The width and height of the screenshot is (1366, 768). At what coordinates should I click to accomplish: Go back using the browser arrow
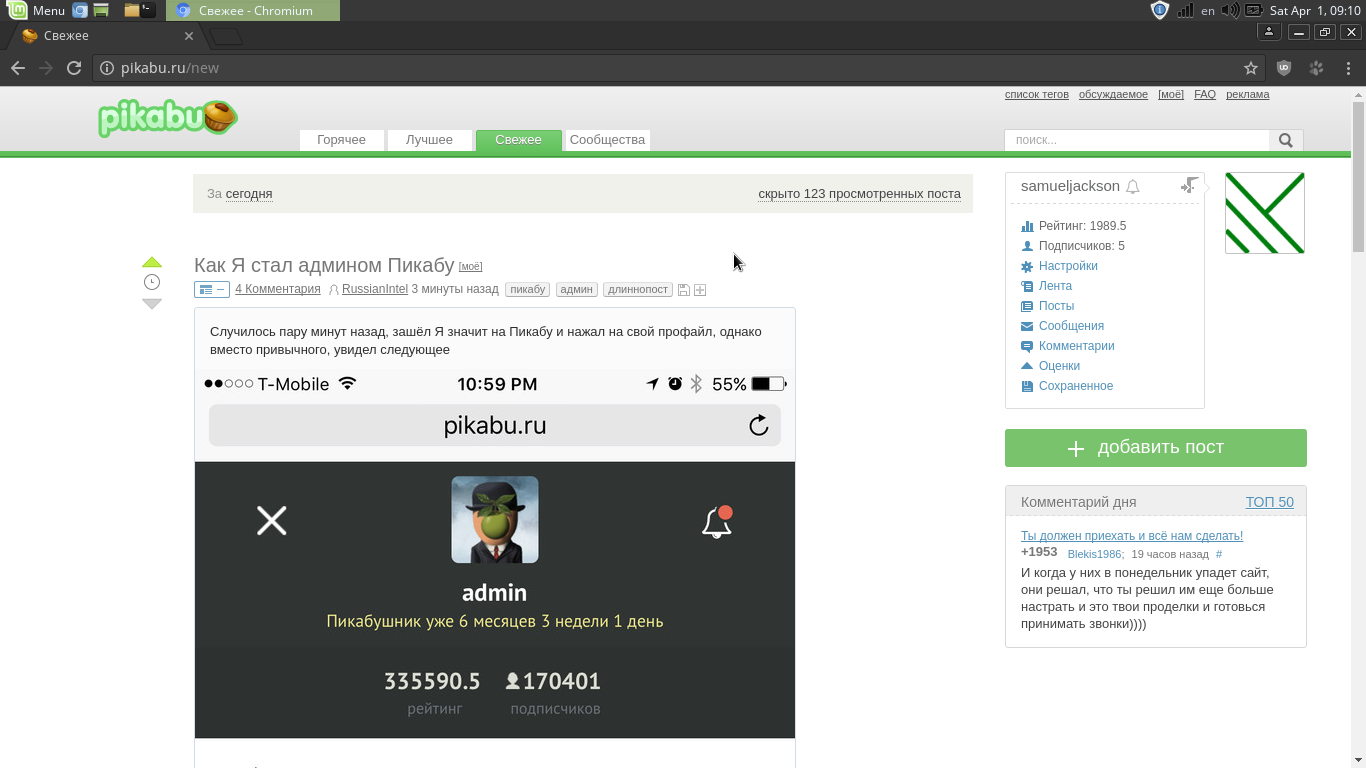[x=18, y=68]
